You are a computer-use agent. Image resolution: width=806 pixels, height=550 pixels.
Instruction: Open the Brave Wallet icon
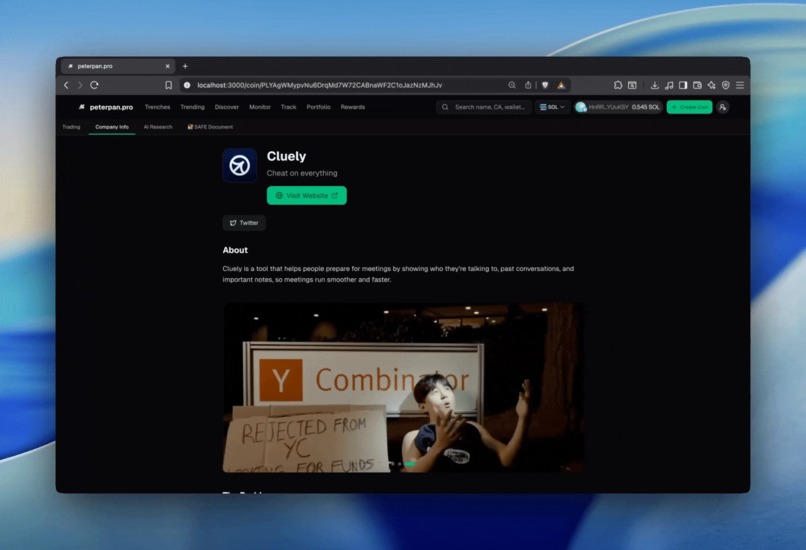(x=697, y=85)
